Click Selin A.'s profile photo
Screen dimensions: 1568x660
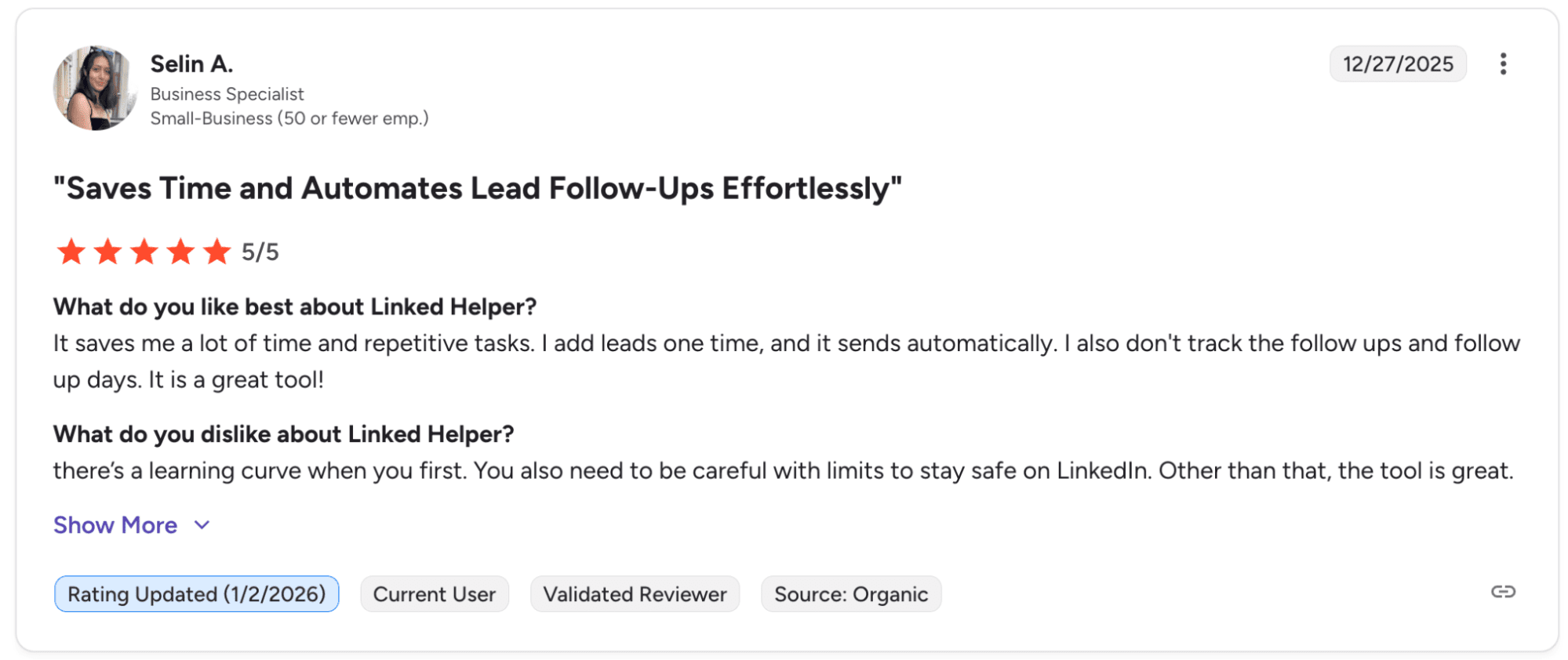pos(95,88)
